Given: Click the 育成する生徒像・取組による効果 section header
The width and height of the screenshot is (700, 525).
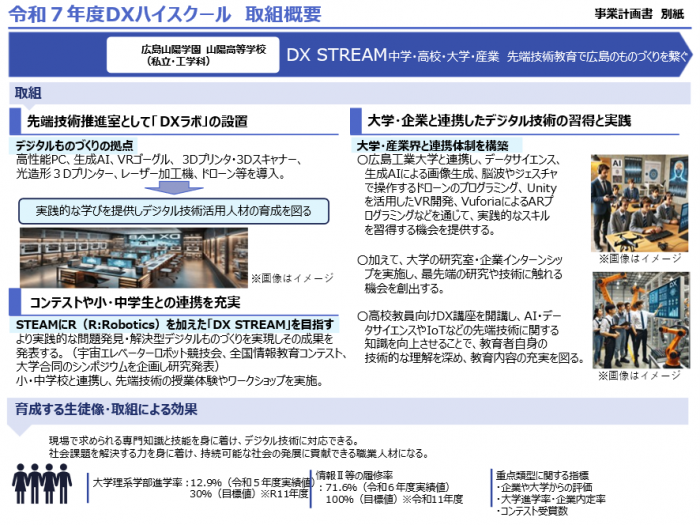Looking at the screenshot, I should [107, 408].
